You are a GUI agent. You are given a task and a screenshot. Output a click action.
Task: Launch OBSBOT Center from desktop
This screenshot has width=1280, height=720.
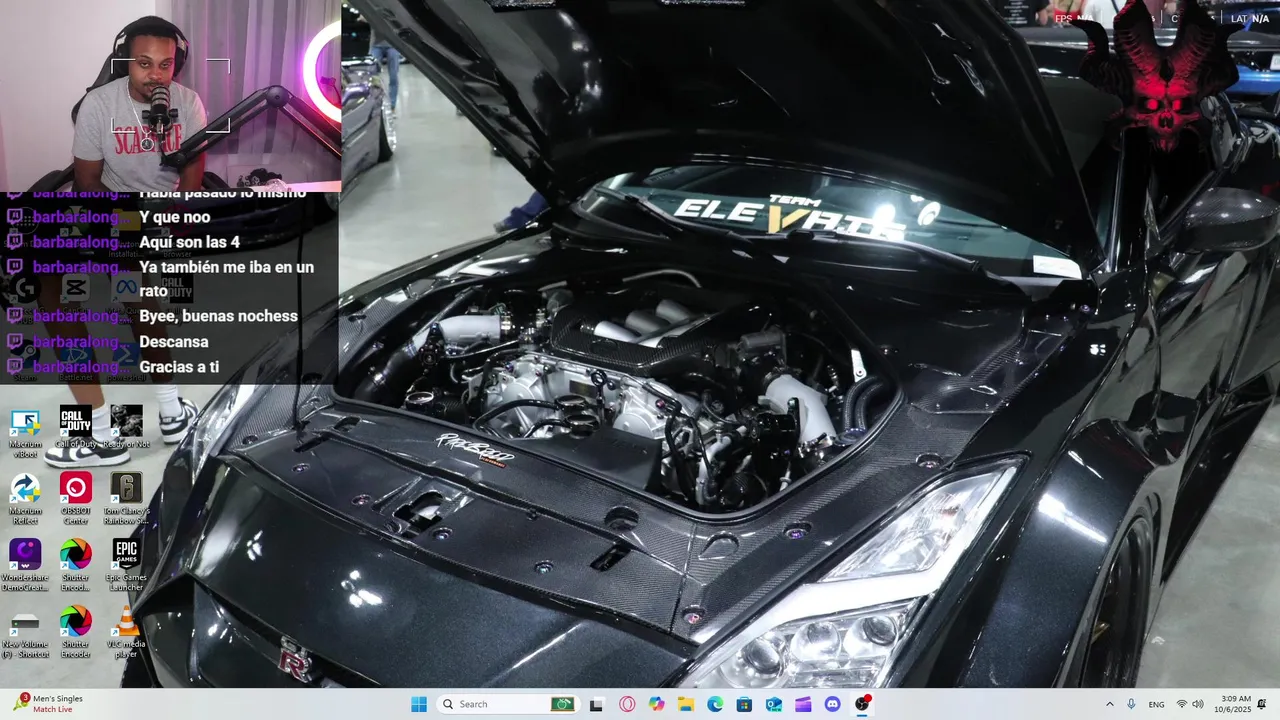pyautogui.click(x=75, y=498)
